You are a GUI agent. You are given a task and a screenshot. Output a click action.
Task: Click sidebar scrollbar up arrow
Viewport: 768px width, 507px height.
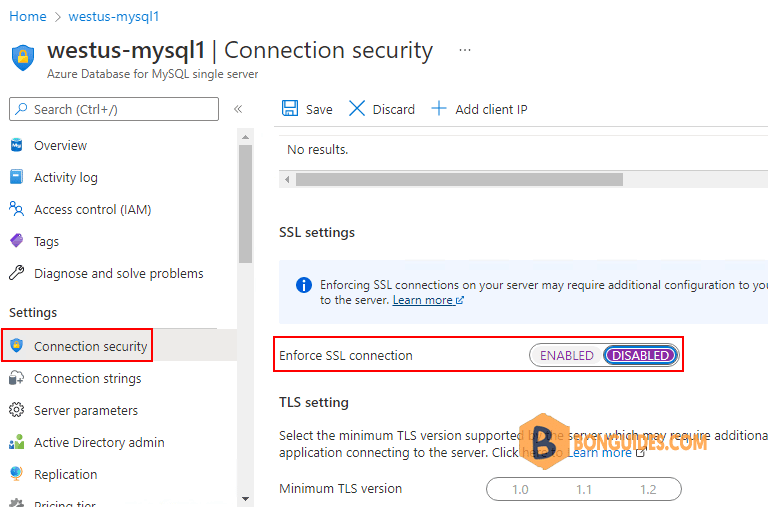click(x=245, y=137)
